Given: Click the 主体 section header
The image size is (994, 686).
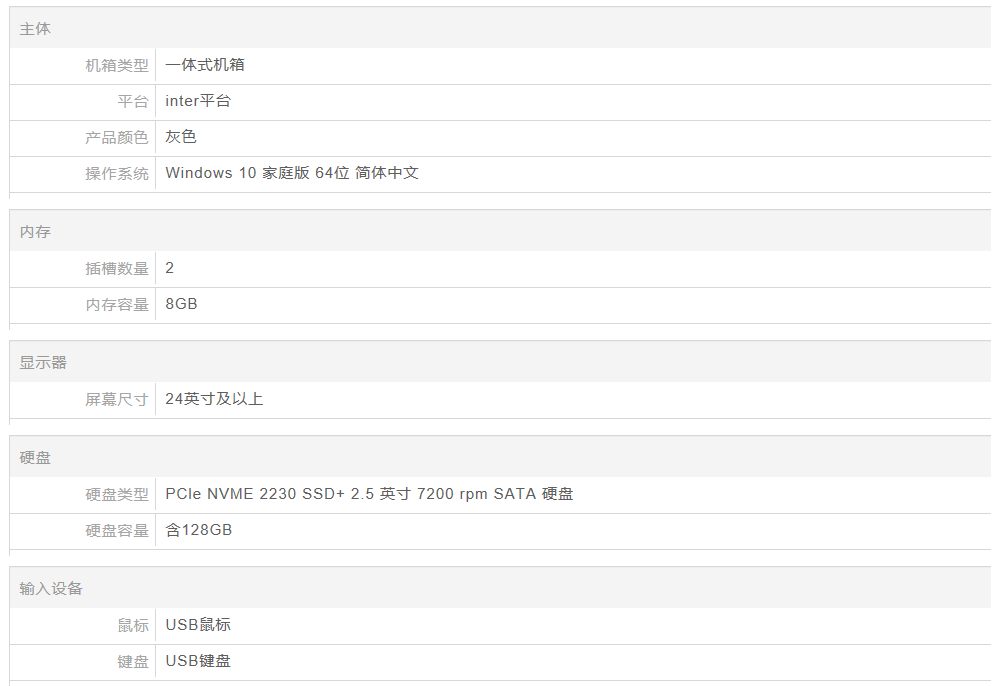Looking at the screenshot, I should pos(35,29).
